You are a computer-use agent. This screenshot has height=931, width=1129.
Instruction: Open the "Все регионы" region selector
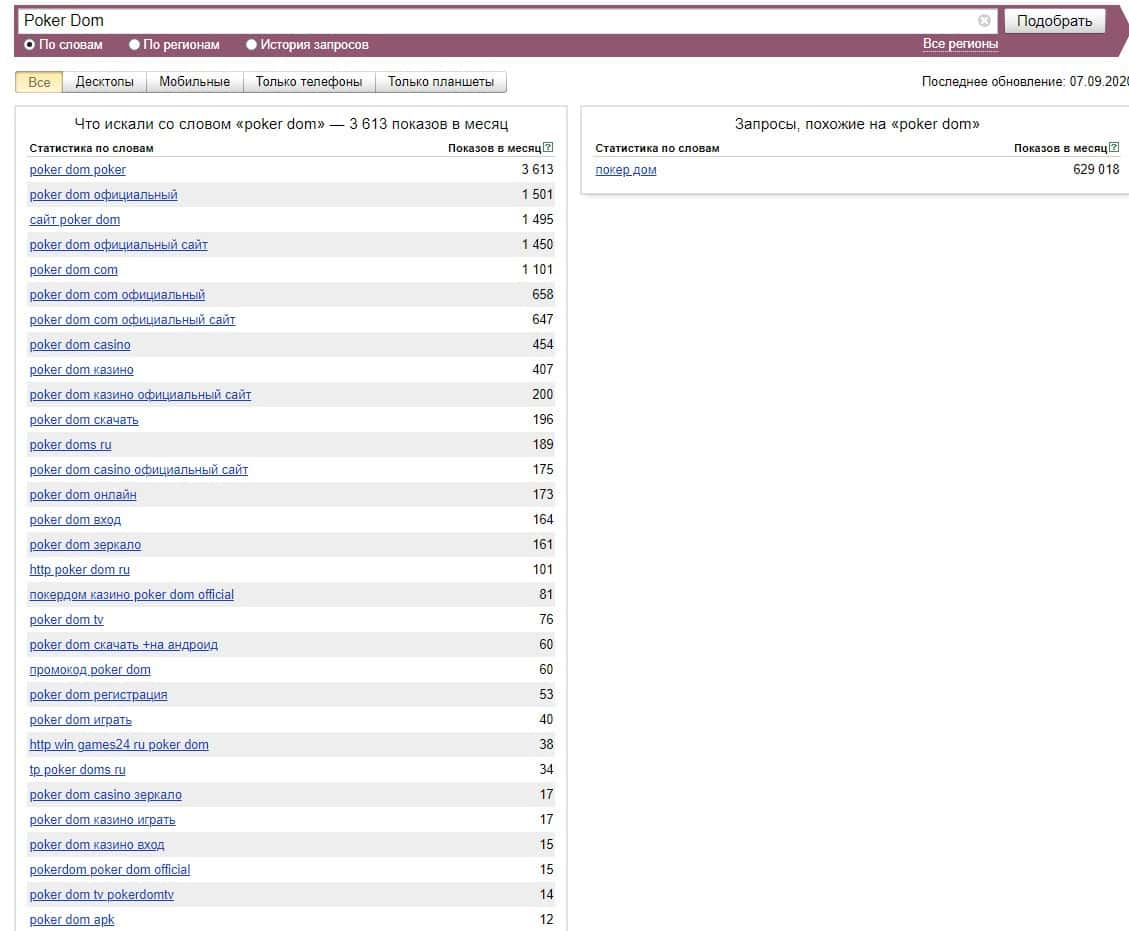960,44
